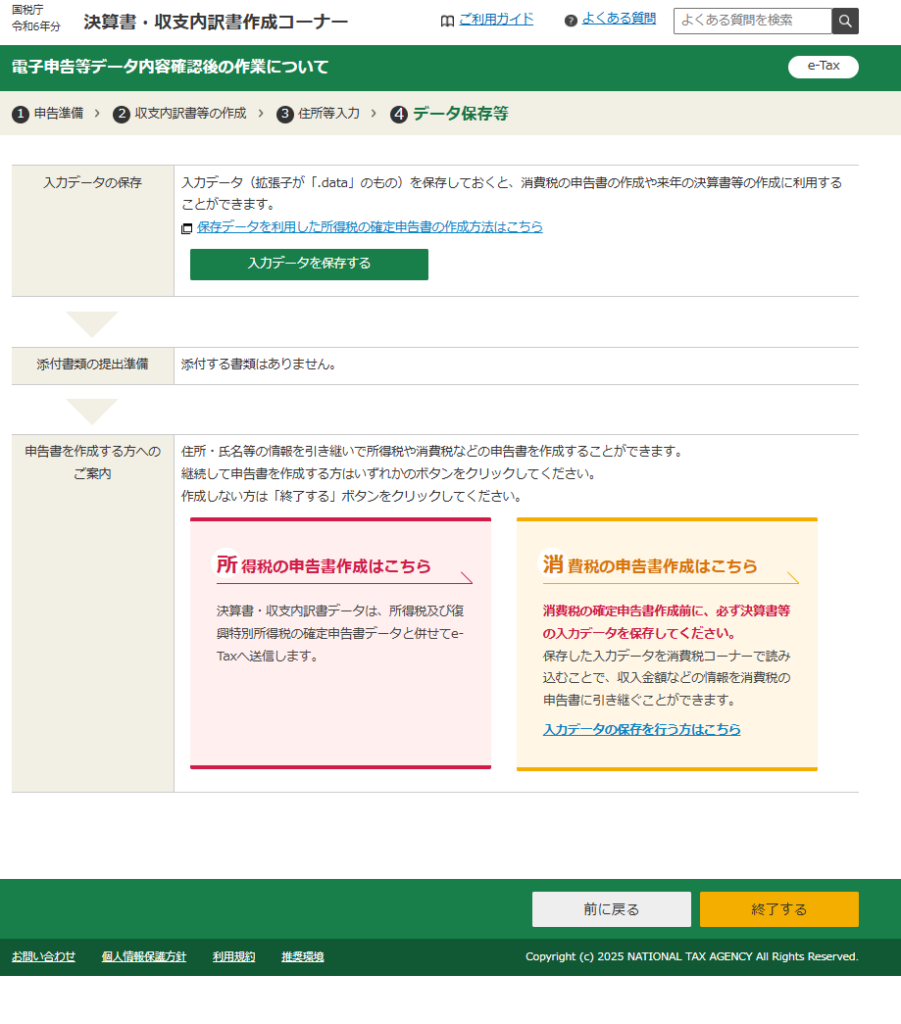Open the ご利用ガイド link

tap(496, 19)
